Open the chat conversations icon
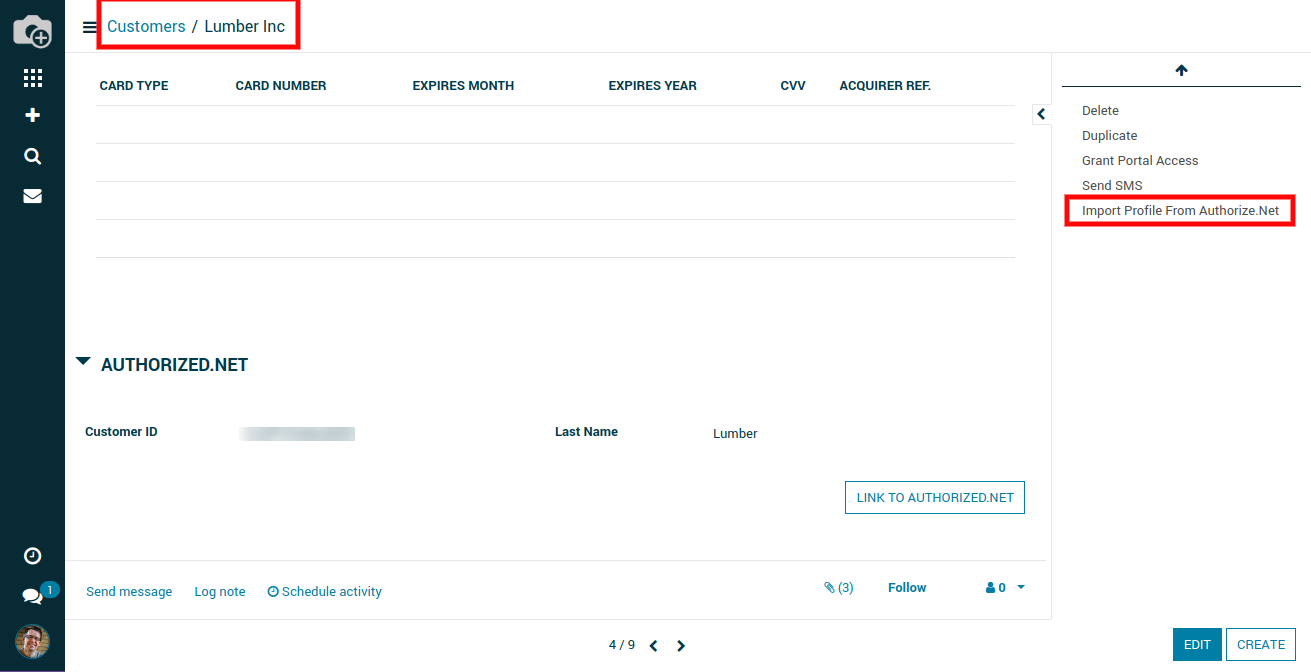The image size is (1311, 672). (x=32, y=596)
